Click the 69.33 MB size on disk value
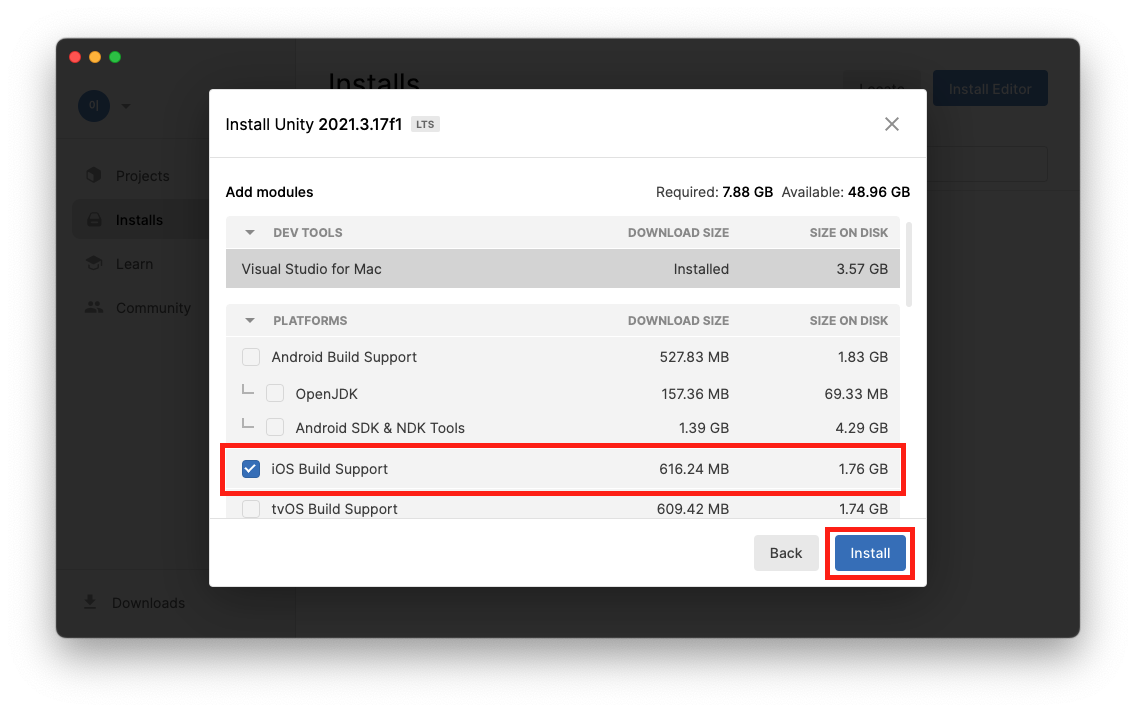1136x712 pixels. (856, 394)
